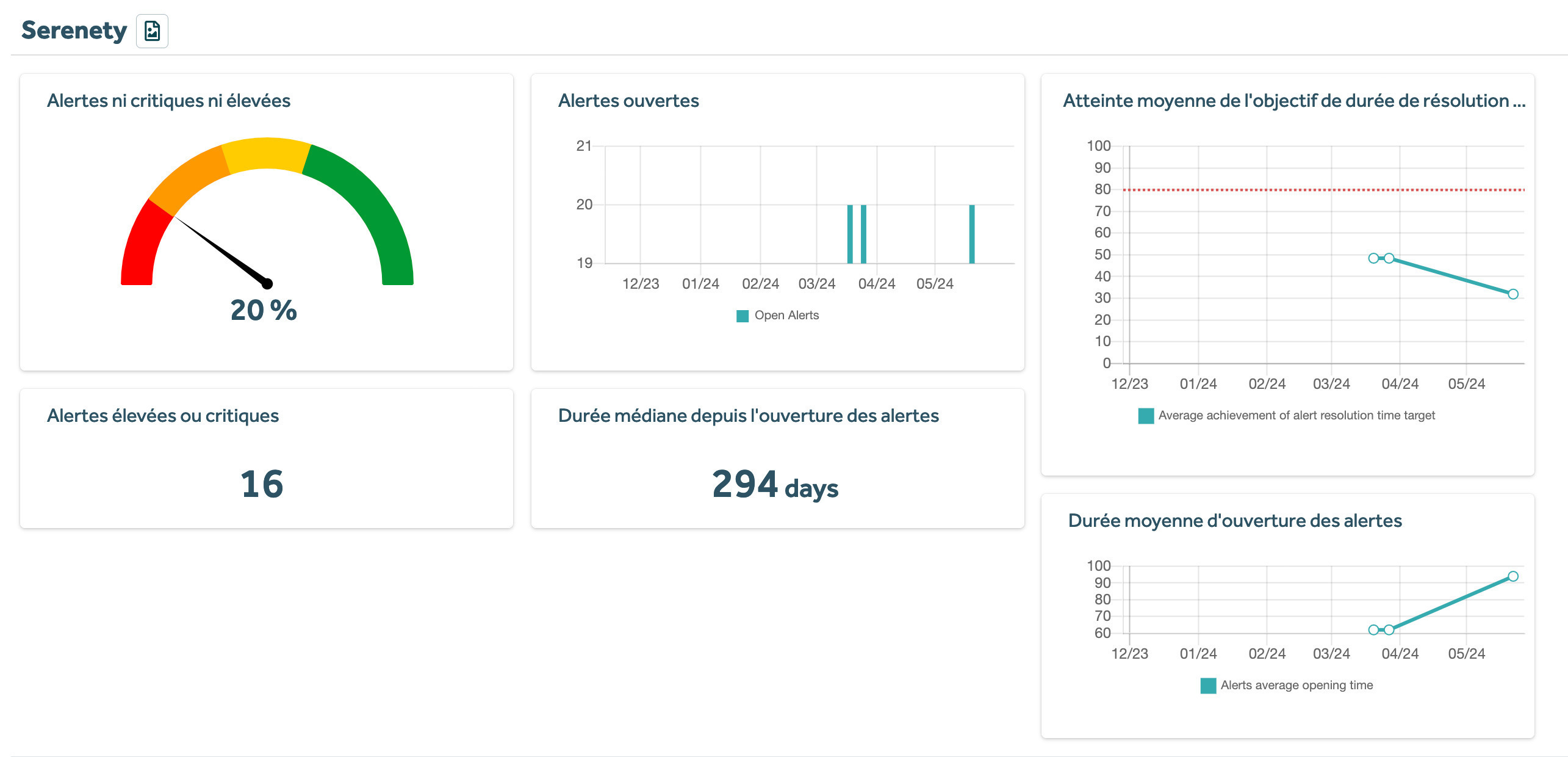The width and height of the screenshot is (1568, 757).
Task: Click the last Open Alerts bar near 05/24
Action: (972, 234)
